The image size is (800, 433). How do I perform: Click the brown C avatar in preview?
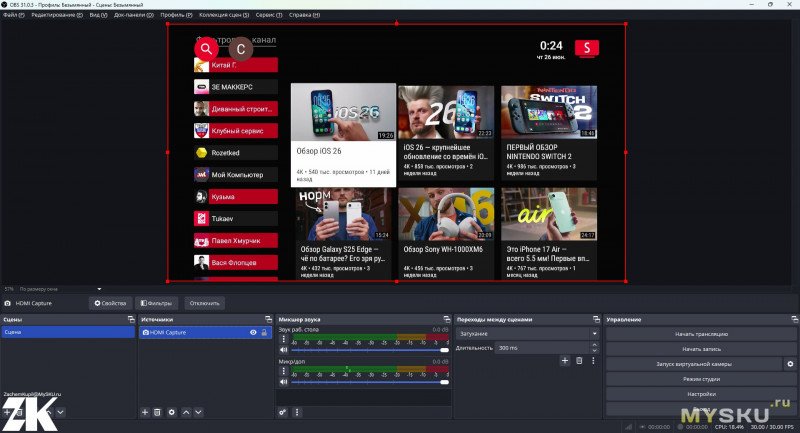(240, 49)
